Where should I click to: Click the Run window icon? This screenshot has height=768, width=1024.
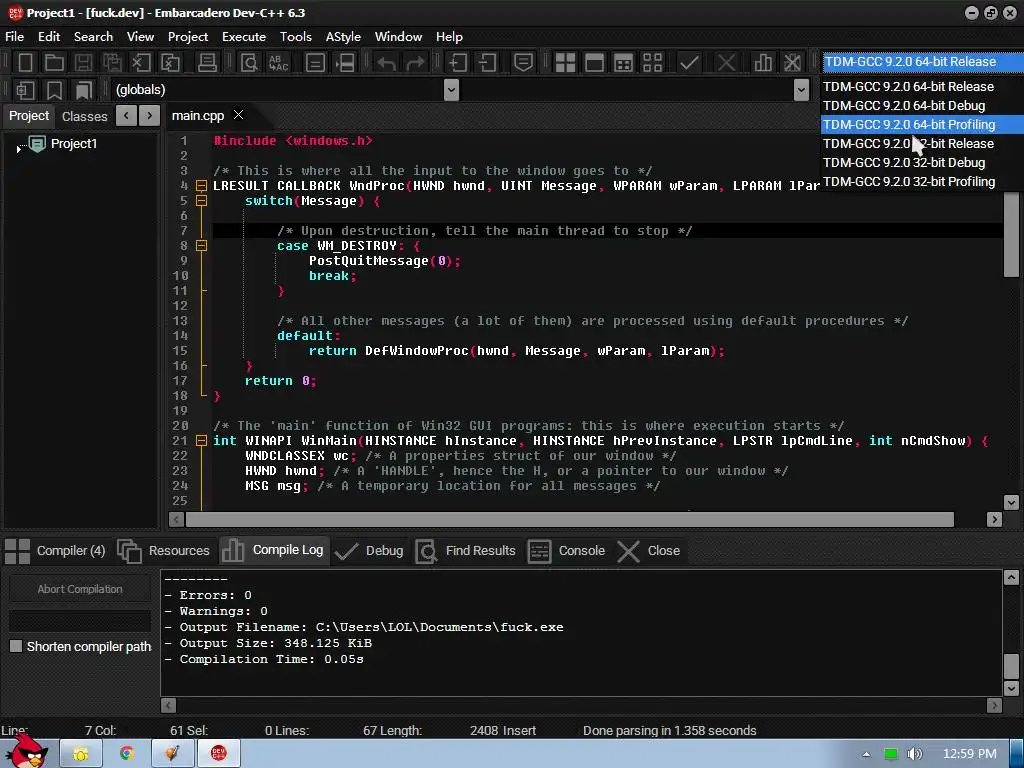[594, 63]
